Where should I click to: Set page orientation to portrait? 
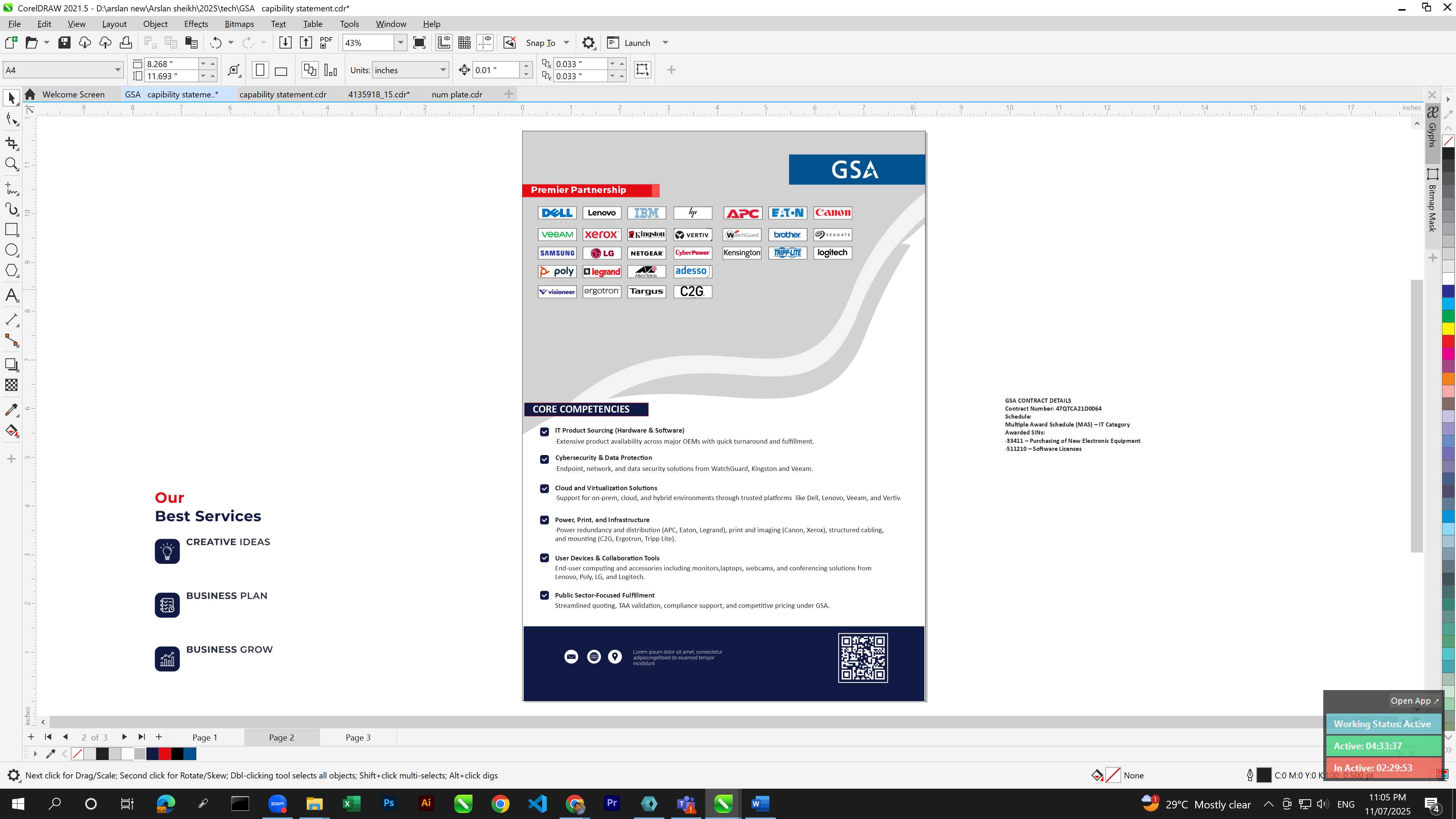coord(260,70)
